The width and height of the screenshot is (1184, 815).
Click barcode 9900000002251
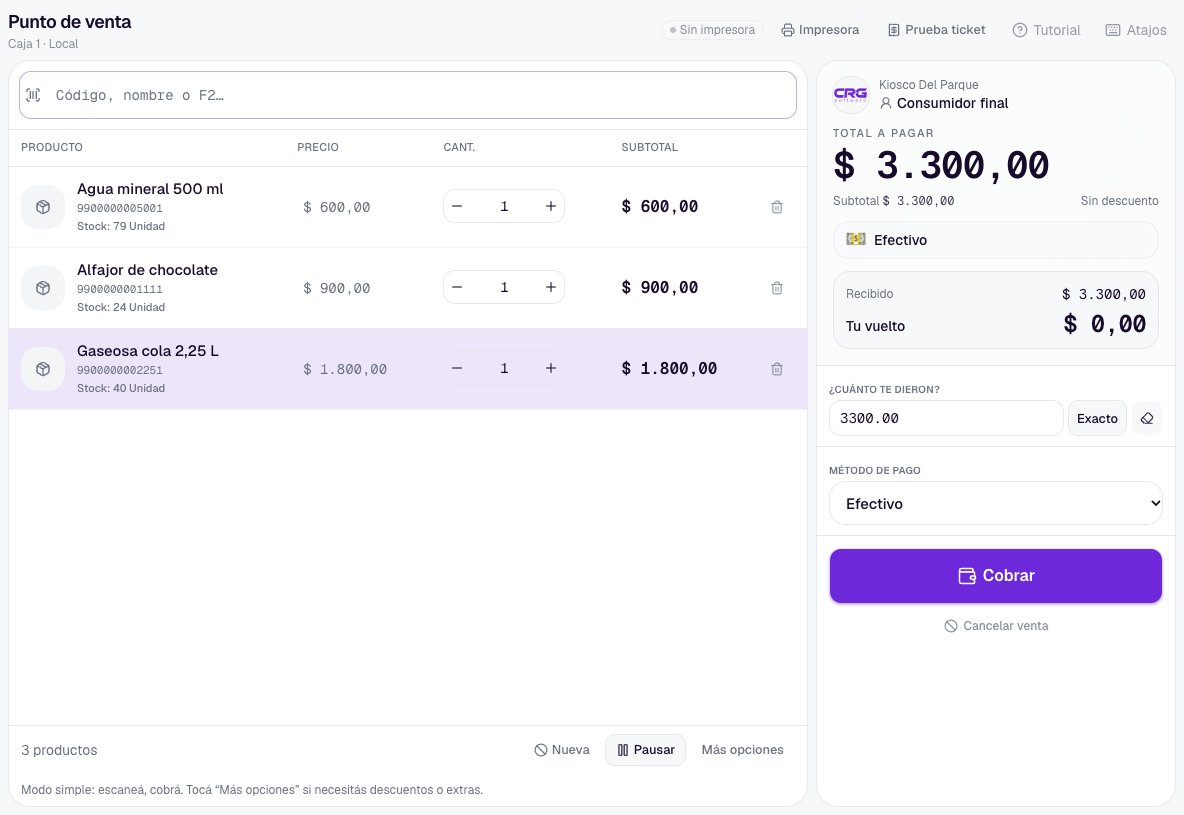pos(120,369)
